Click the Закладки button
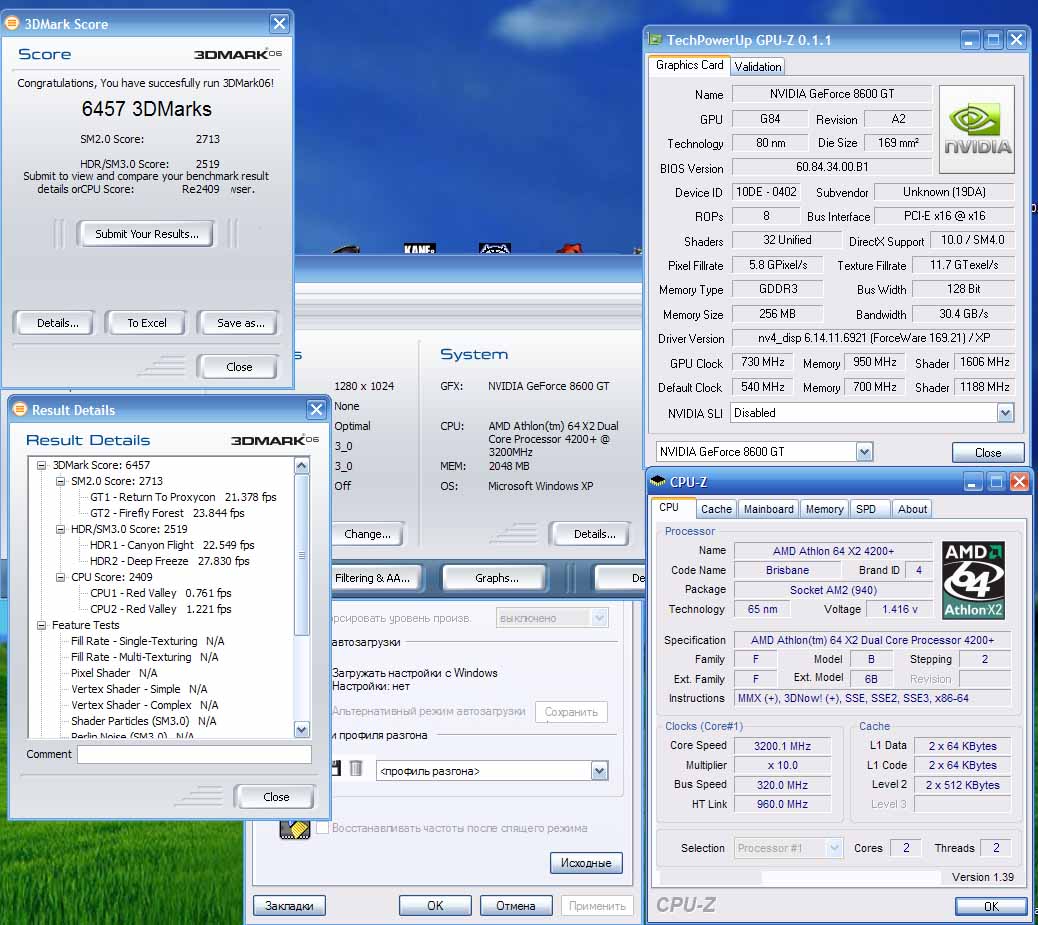Viewport: 1038px width, 925px height. pyautogui.click(x=289, y=905)
